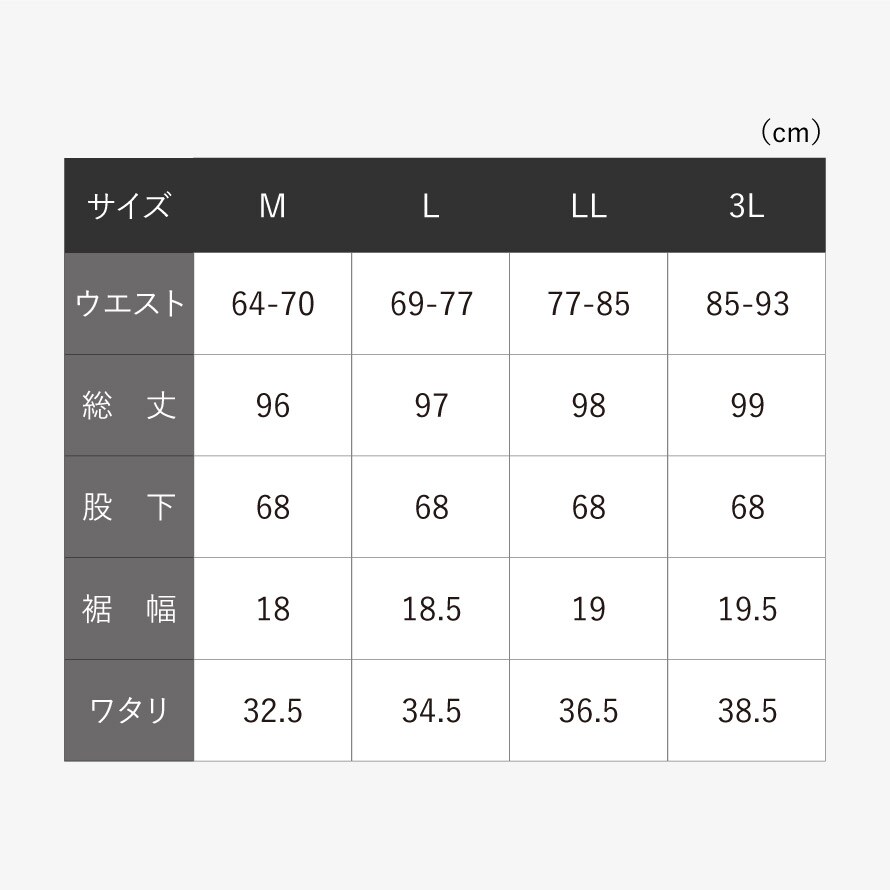This screenshot has height=890, width=890.
Task: Select the 股下 row label
Action: [x=129, y=507]
